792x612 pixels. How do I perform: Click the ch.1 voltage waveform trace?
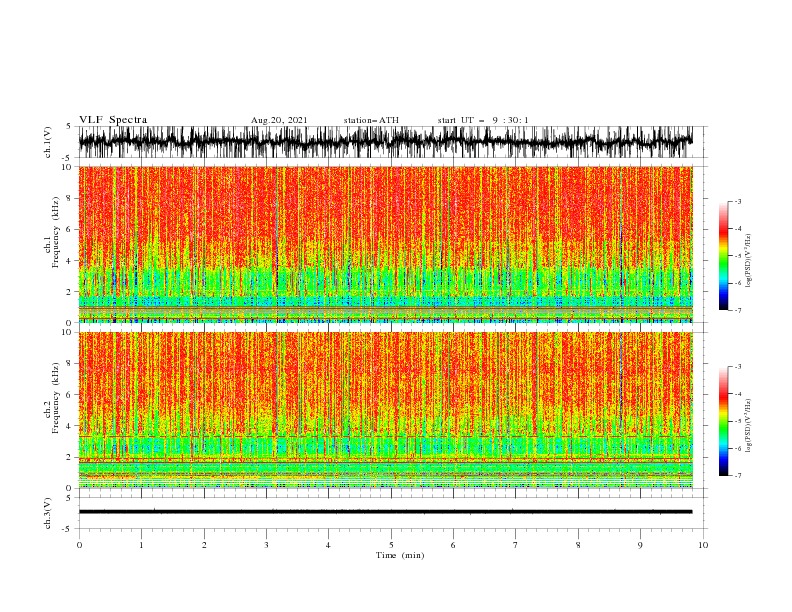[x=385, y=142]
